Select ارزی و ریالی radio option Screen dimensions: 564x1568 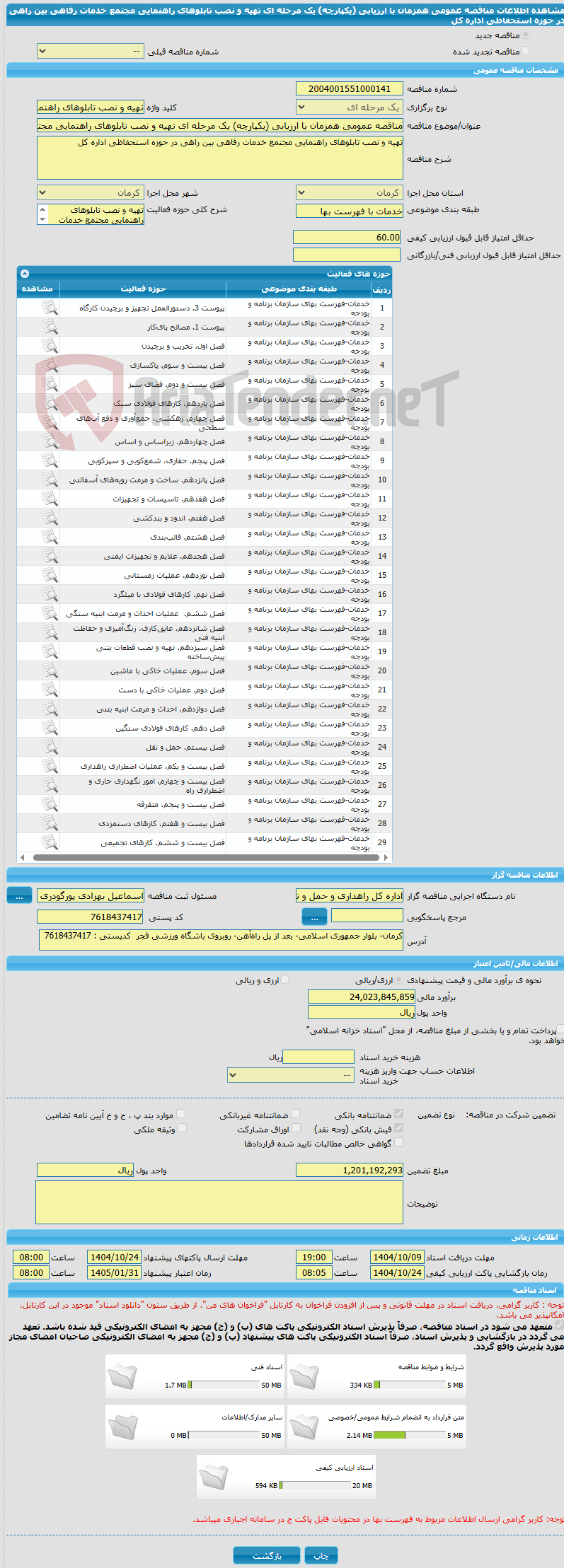click(x=285, y=980)
